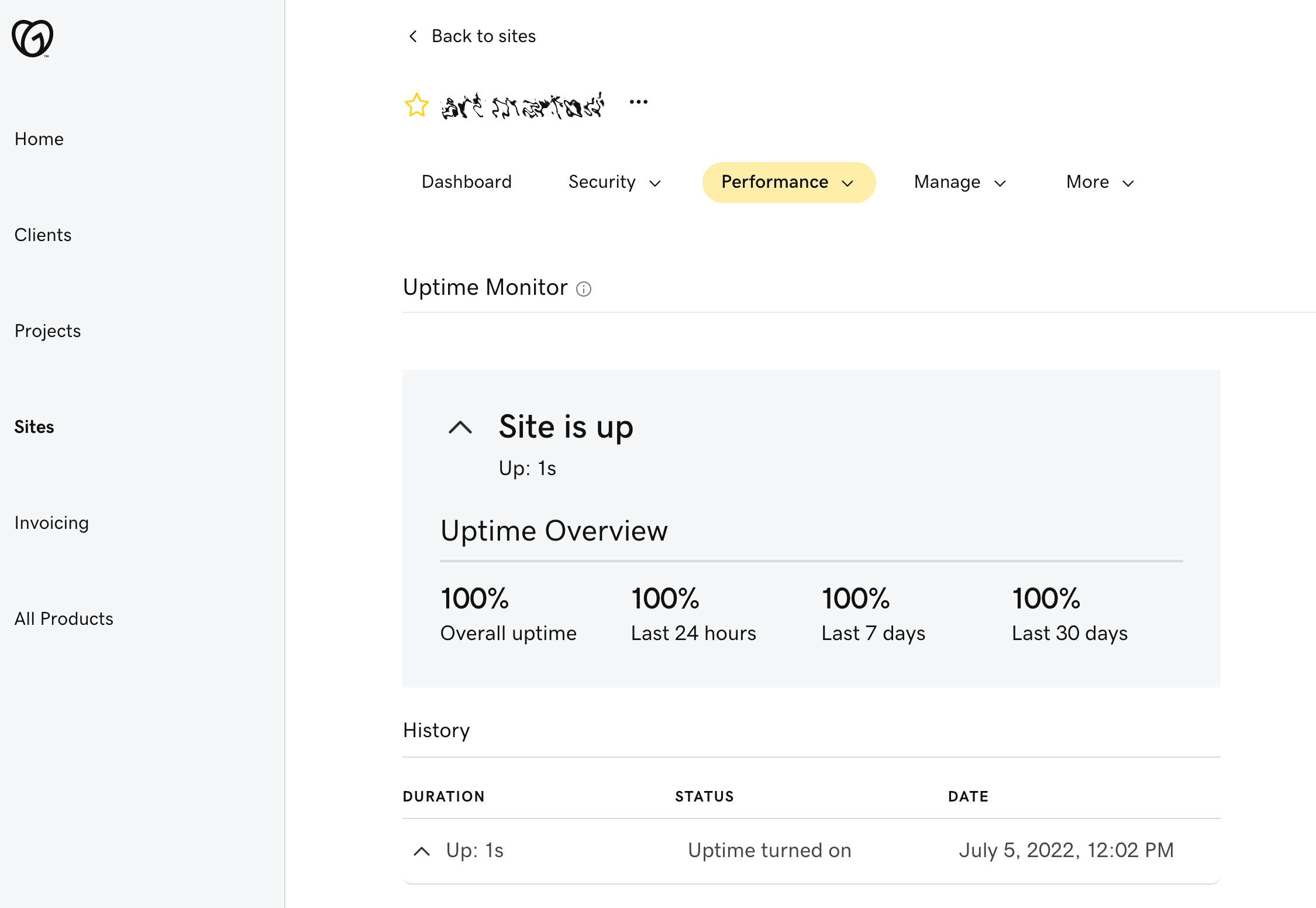Collapse the Up: 1s history row
This screenshot has height=908, width=1316.
[x=422, y=851]
